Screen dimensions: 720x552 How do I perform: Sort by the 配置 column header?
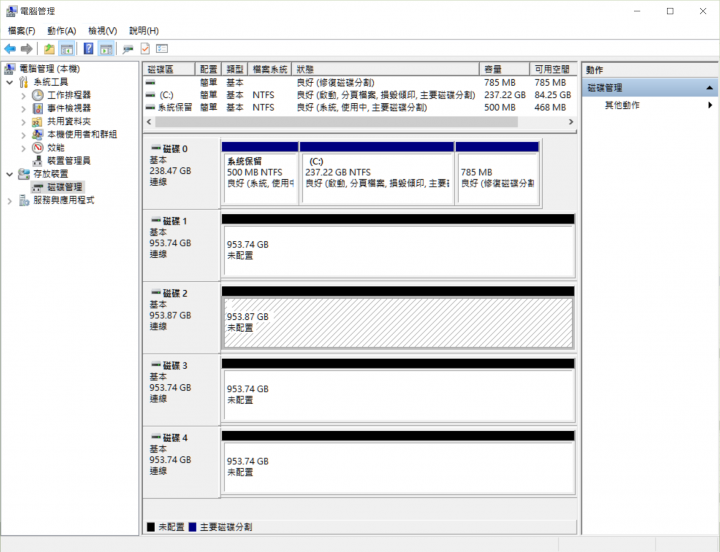point(208,69)
